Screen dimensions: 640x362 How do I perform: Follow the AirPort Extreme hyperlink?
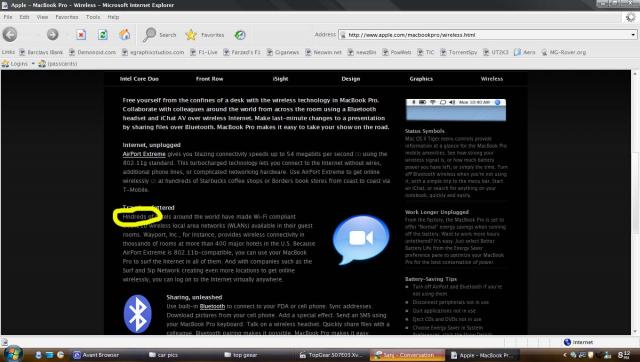144,154
